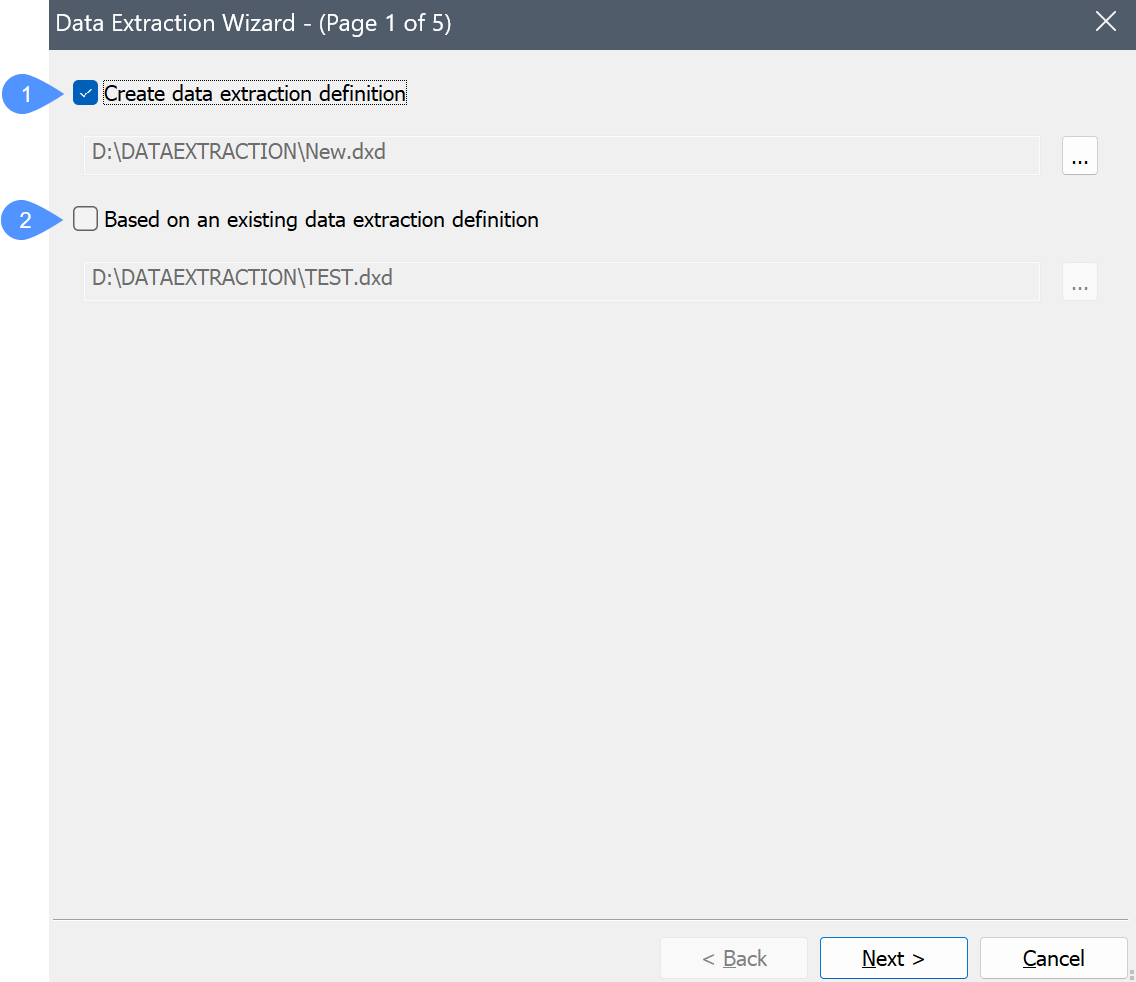Click the Page 1 of 5 indicator
1136x982 pixels.
(x=385, y=23)
